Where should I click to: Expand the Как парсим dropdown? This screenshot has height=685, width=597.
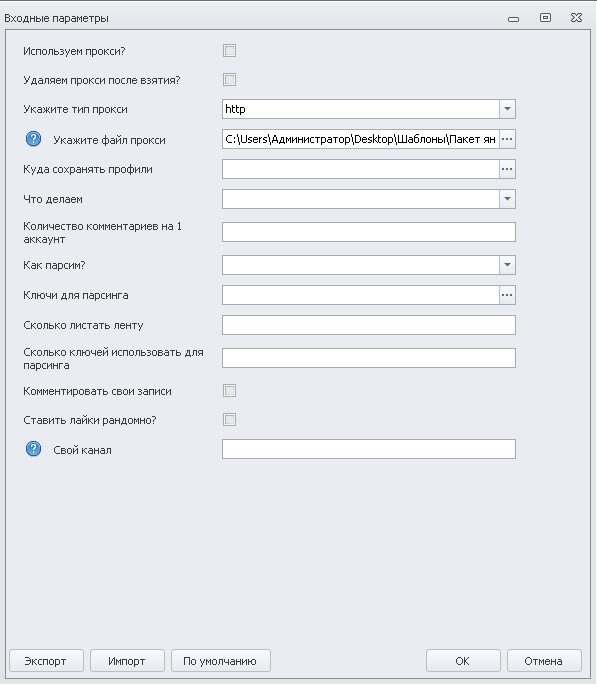[507, 265]
